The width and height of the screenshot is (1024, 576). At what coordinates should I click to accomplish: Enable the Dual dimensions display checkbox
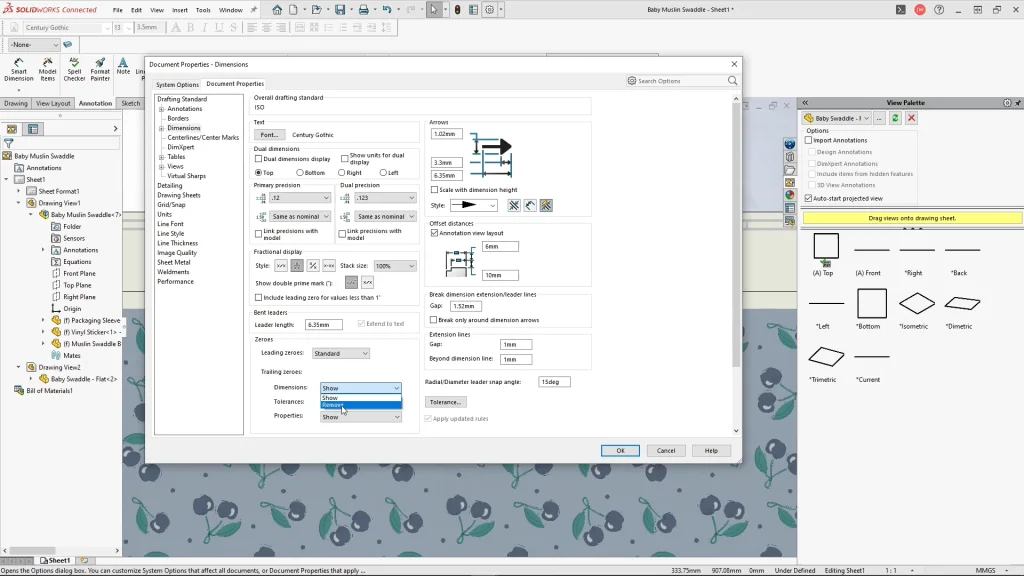[x=259, y=159]
